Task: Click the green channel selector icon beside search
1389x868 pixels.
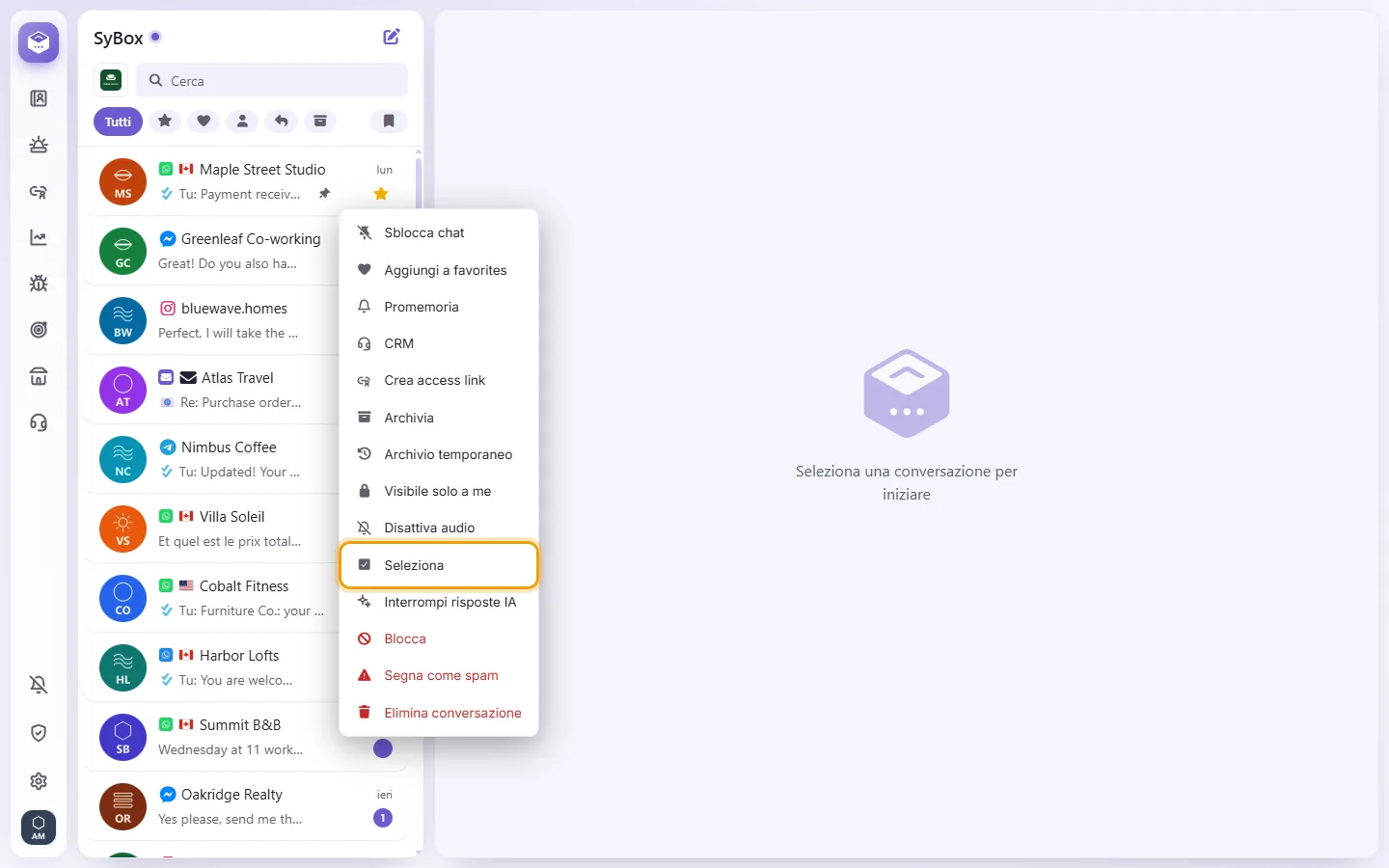Action: [x=111, y=80]
